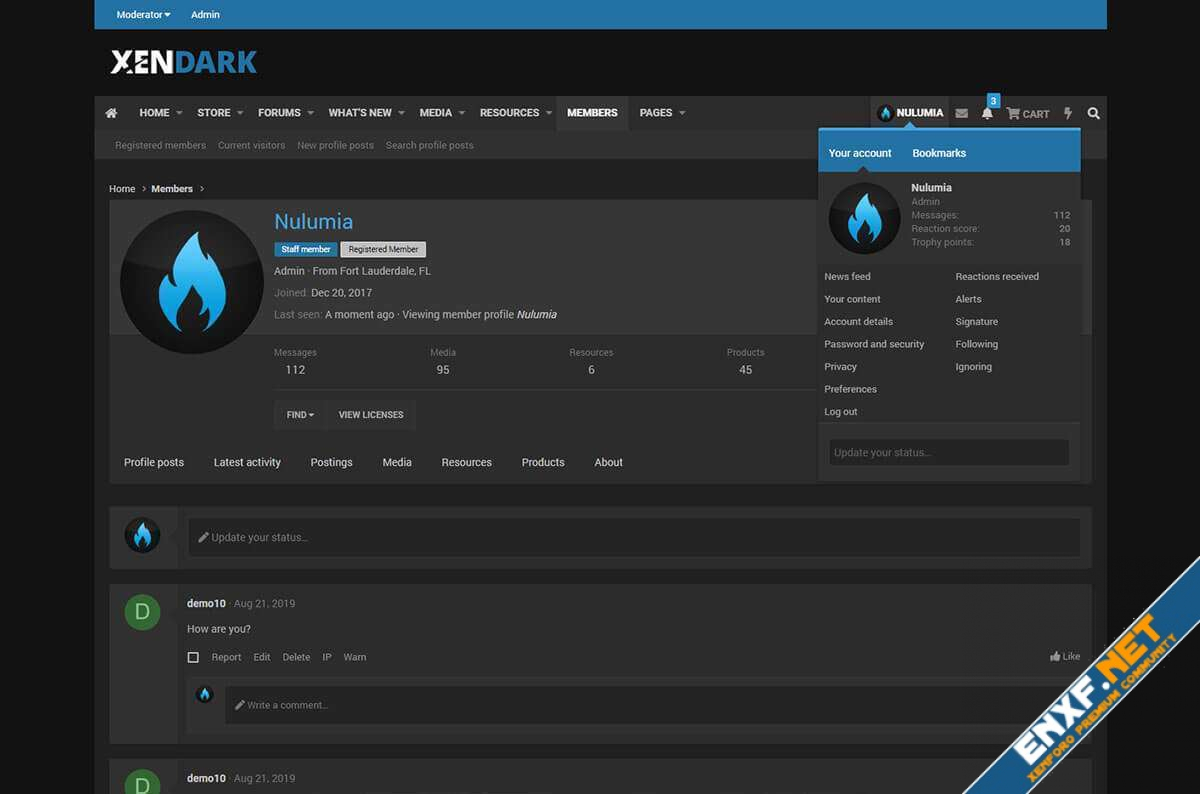1200x794 pixels.
Task: Click the small flame avatar beside Write a comment
Action: (x=205, y=694)
